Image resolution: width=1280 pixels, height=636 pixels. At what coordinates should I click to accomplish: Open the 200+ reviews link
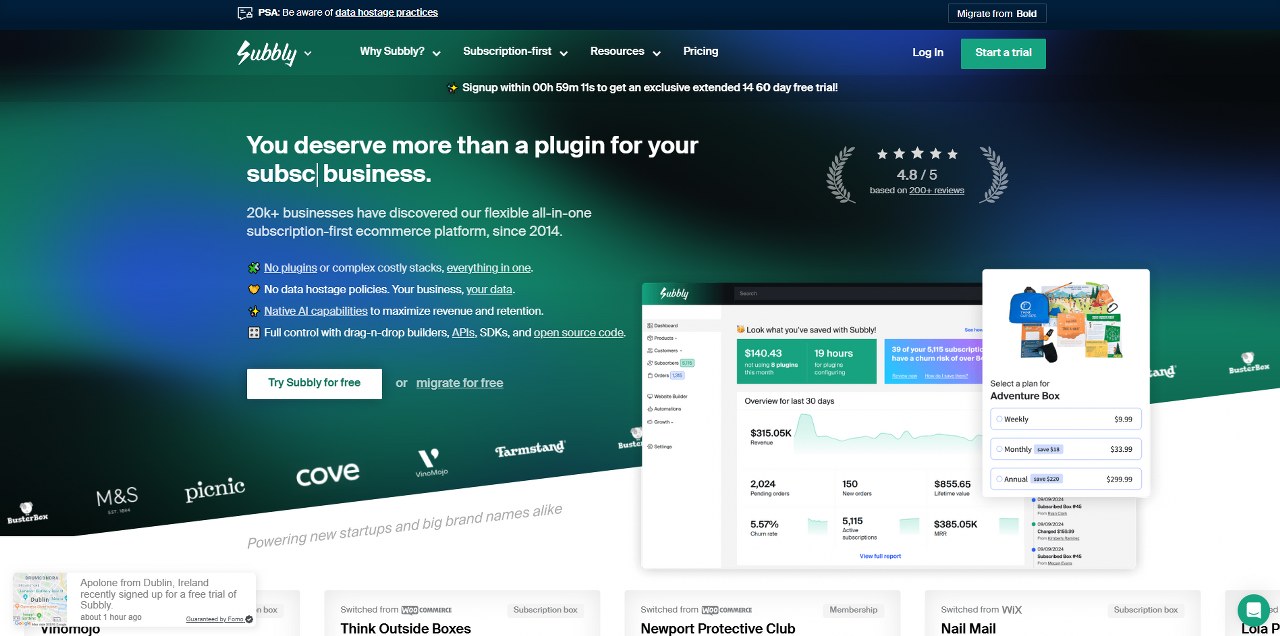(x=936, y=190)
